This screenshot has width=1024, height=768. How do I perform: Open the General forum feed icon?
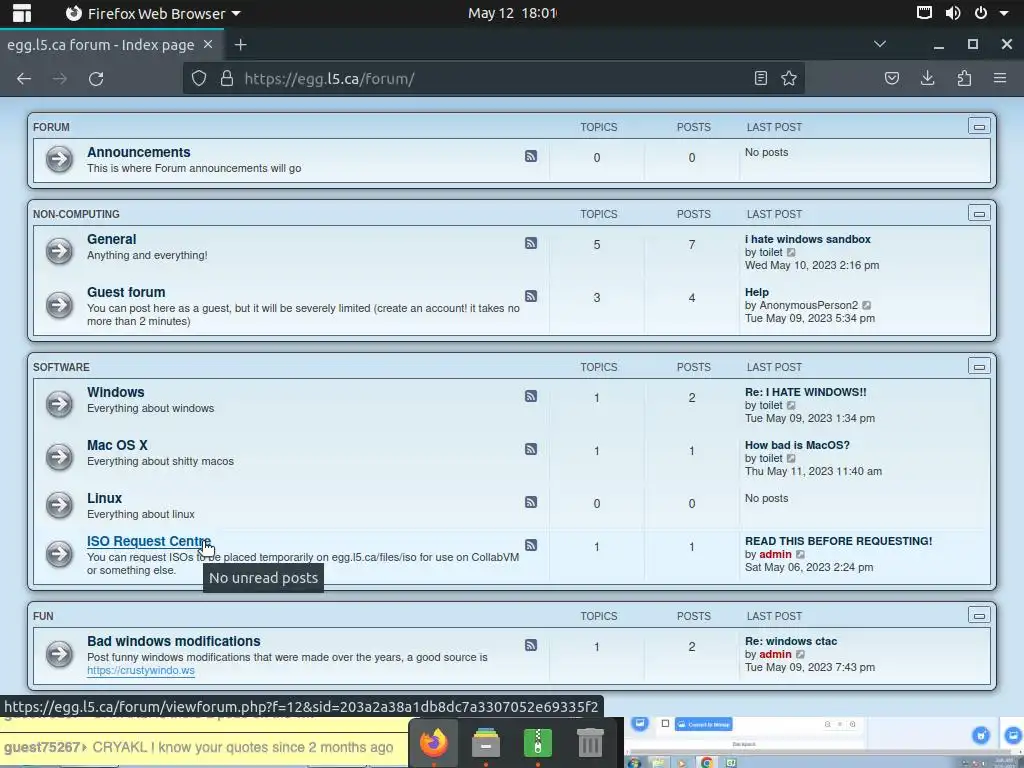(531, 243)
